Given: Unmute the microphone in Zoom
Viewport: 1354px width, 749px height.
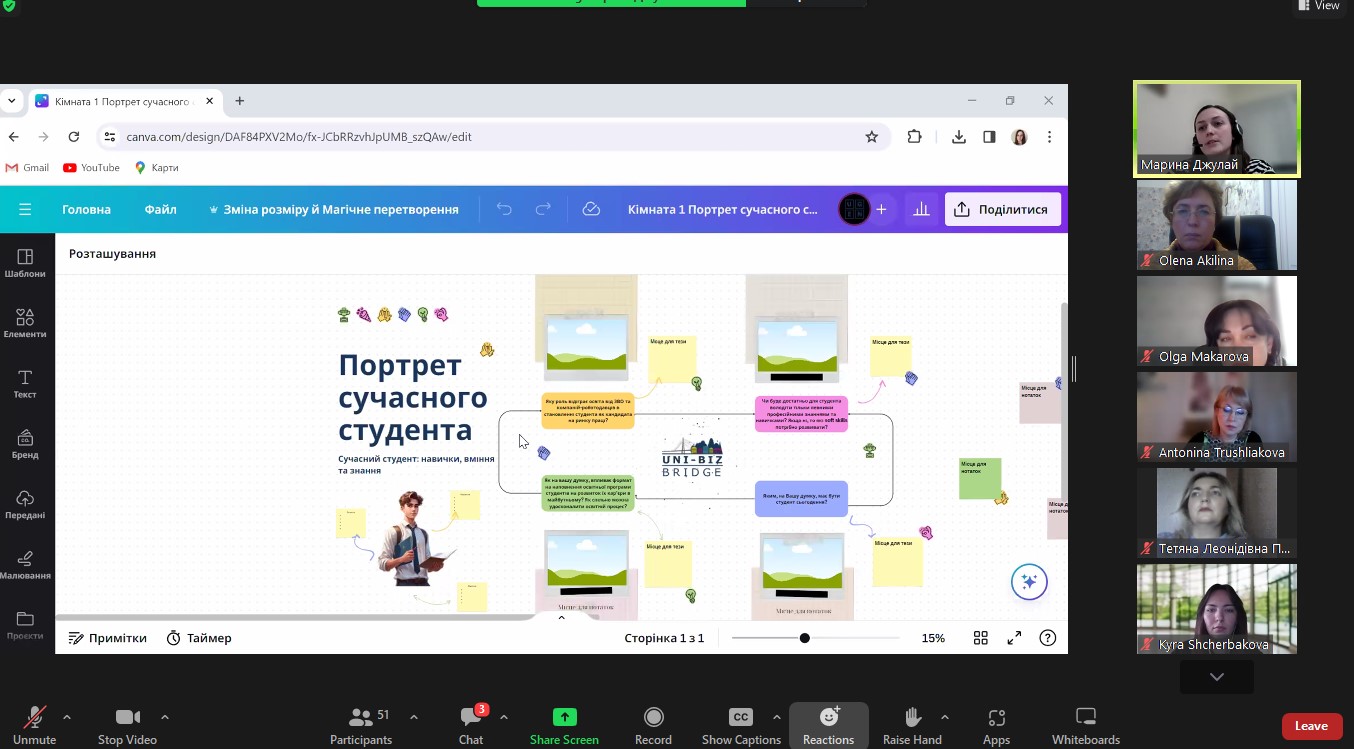Looking at the screenshot, I should pos(34,725).
